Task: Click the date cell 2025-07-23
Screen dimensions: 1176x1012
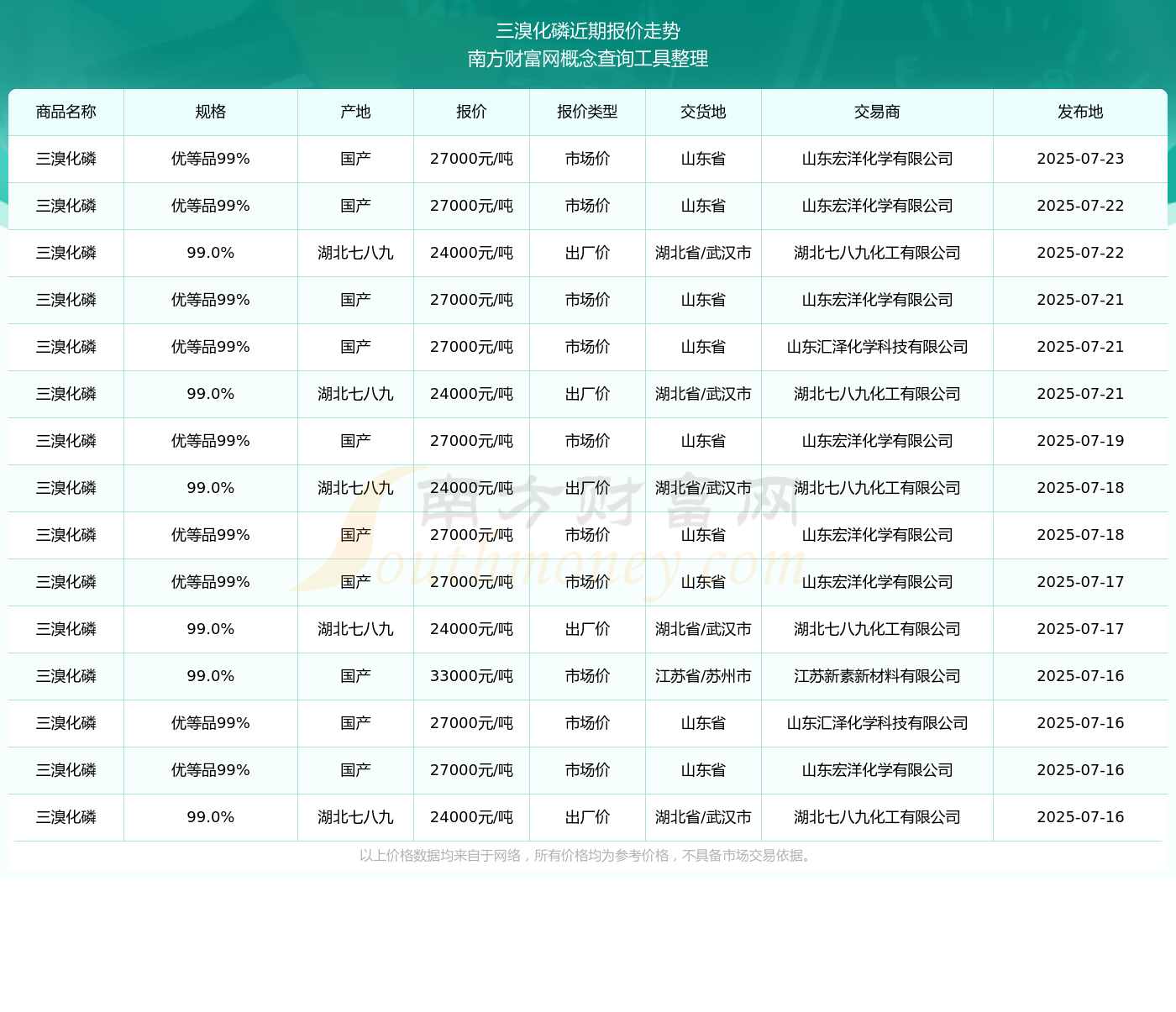Action: 1081,159
